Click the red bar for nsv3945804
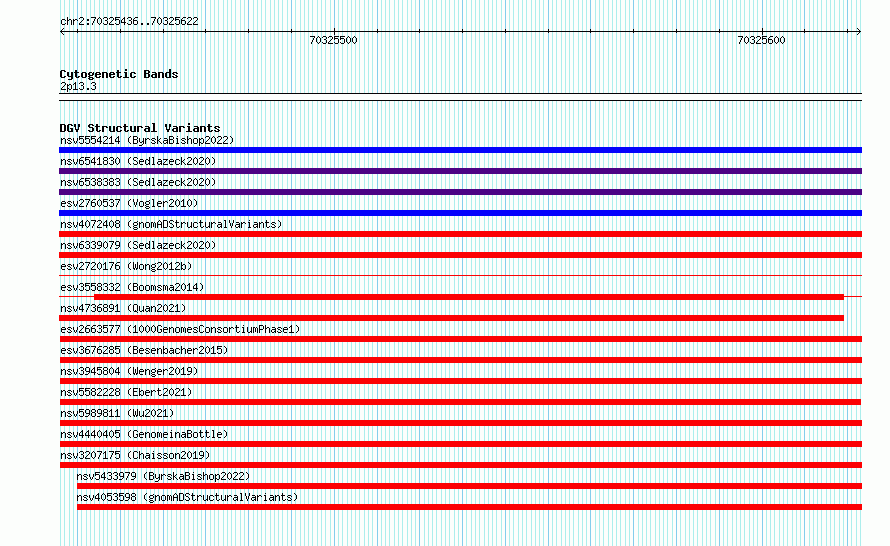The height and width of the screenshot is (546, 890). [x=460, y=381]
